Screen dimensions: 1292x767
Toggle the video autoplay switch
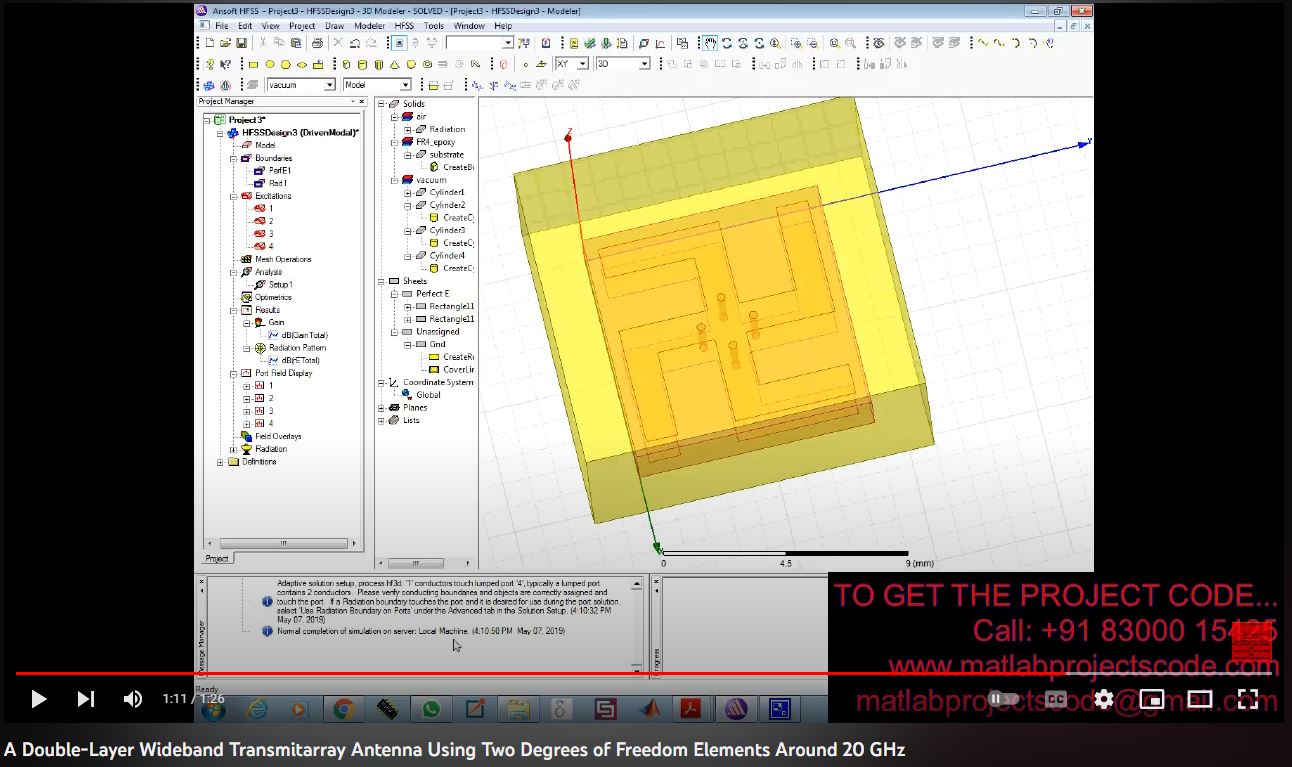coord(1002,699)
